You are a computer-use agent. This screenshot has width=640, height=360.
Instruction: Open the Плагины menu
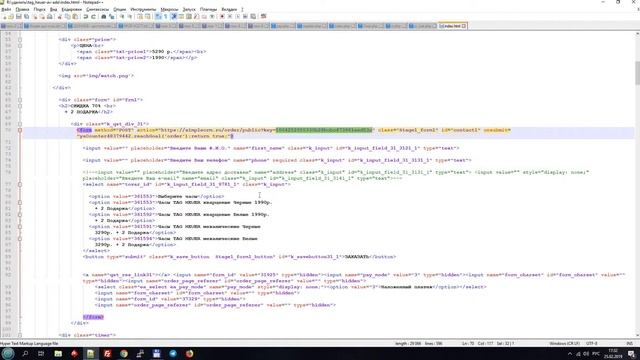tap(208, 9)
